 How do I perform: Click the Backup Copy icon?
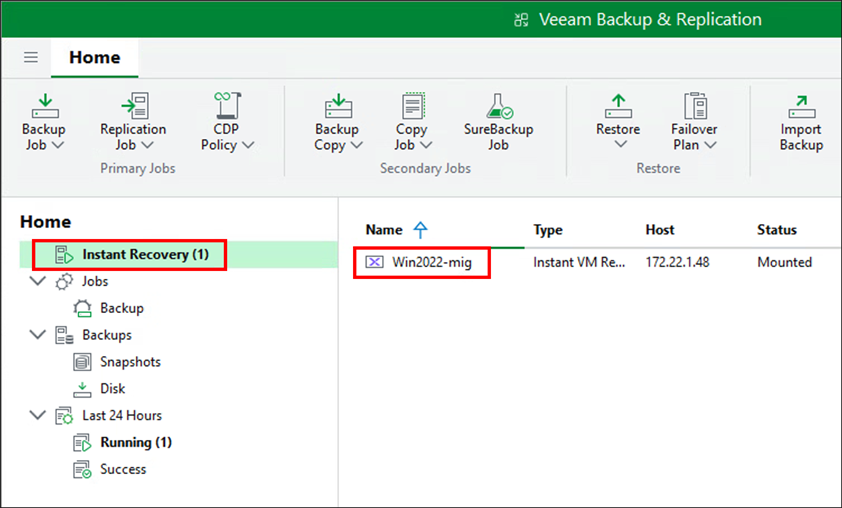tap(338, 106)
